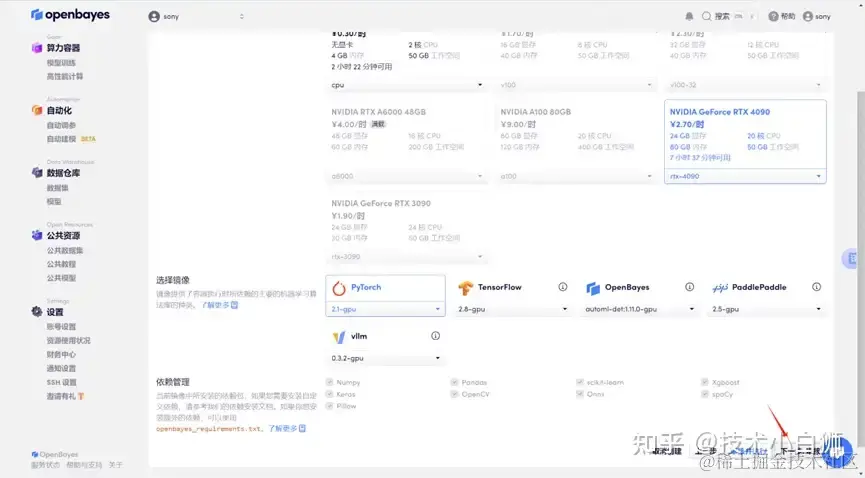The image size is (865, 478).
Task: Click 了解更多 link under 依赖管理
Action: pos(287,428)
